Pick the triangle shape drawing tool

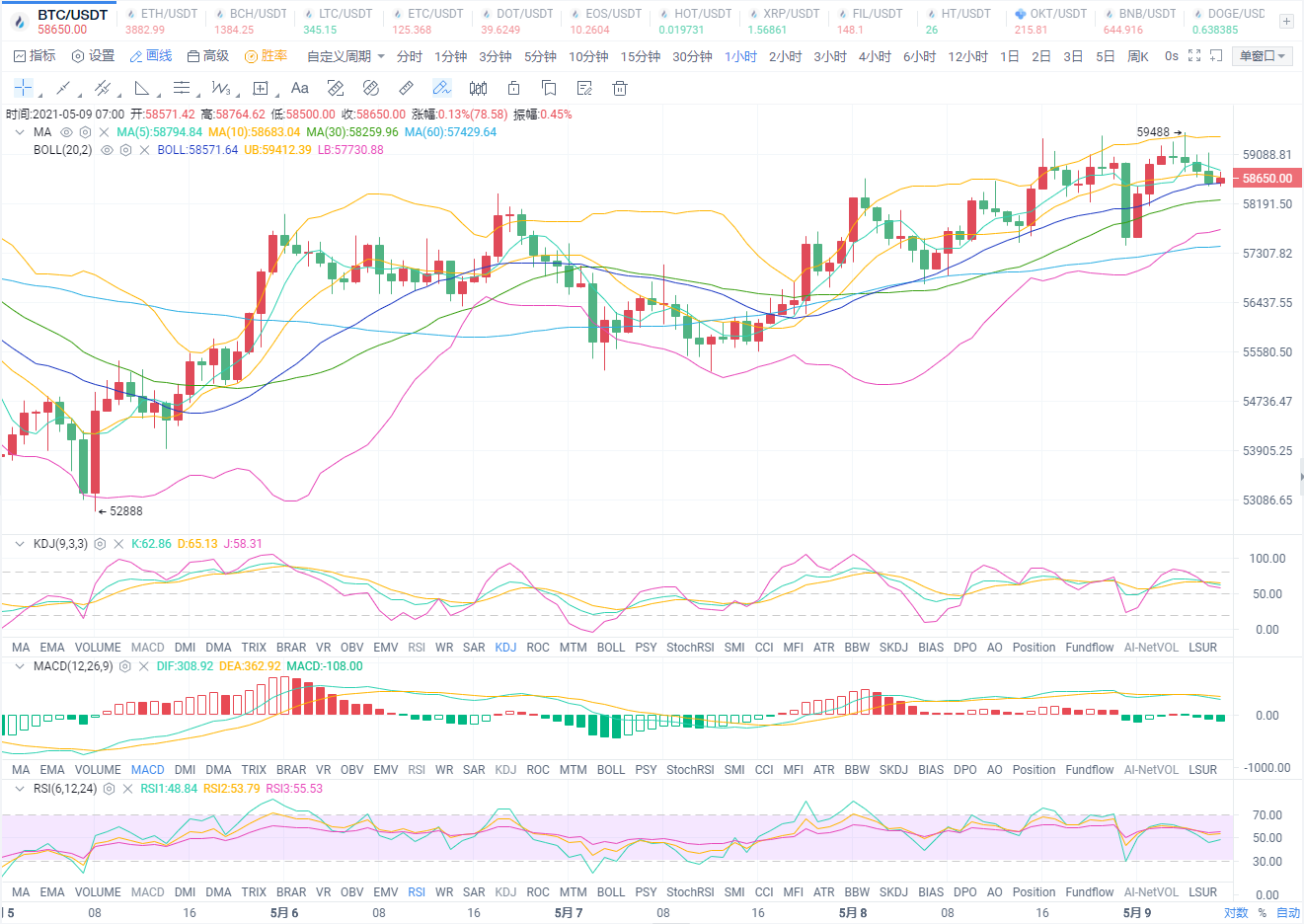pyautogui.click(x=142, y=88)
